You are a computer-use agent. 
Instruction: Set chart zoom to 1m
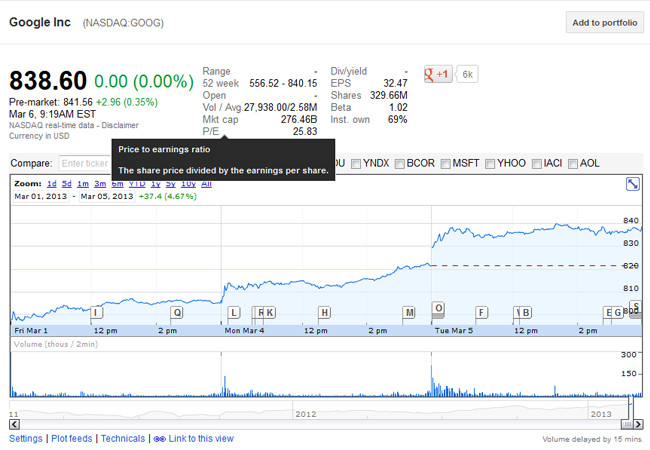tap(83, 184)
